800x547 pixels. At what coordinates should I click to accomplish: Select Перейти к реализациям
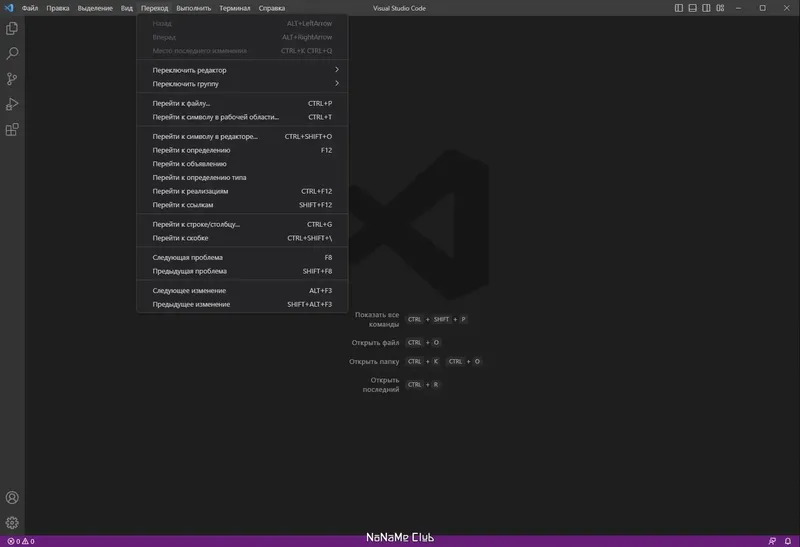tap(242, 191)
